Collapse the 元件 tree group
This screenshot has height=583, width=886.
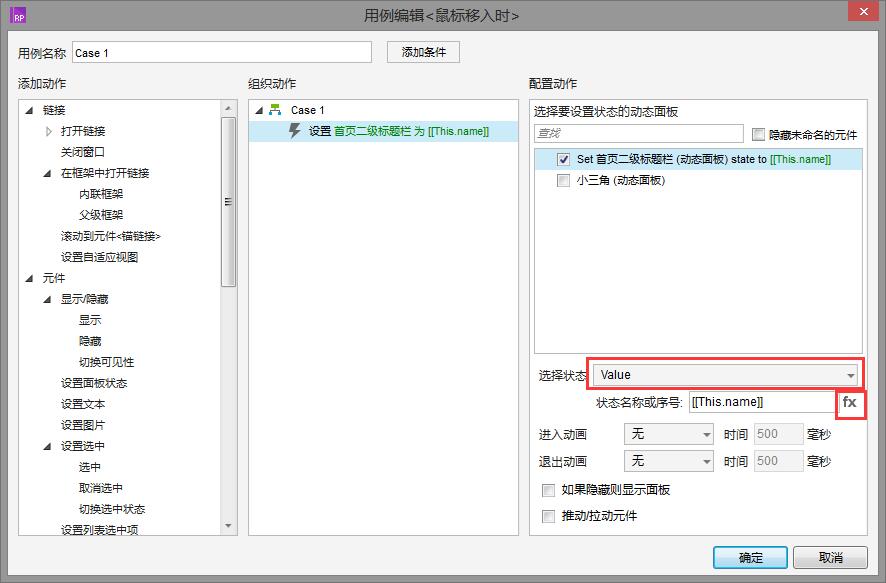coord(29,278)
